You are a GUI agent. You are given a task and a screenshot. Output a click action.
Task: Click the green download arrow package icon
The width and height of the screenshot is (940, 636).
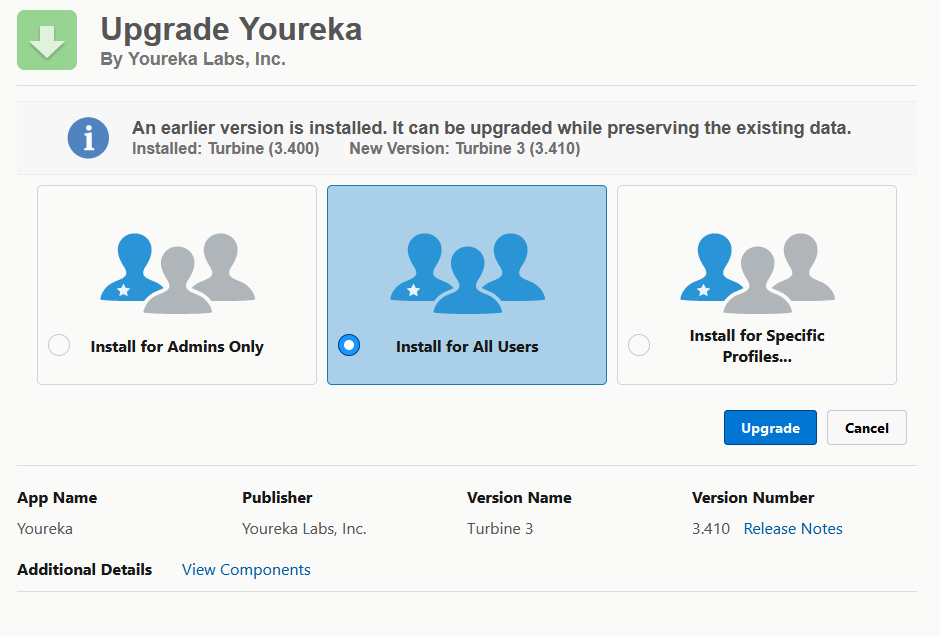[x=47, y=40]
